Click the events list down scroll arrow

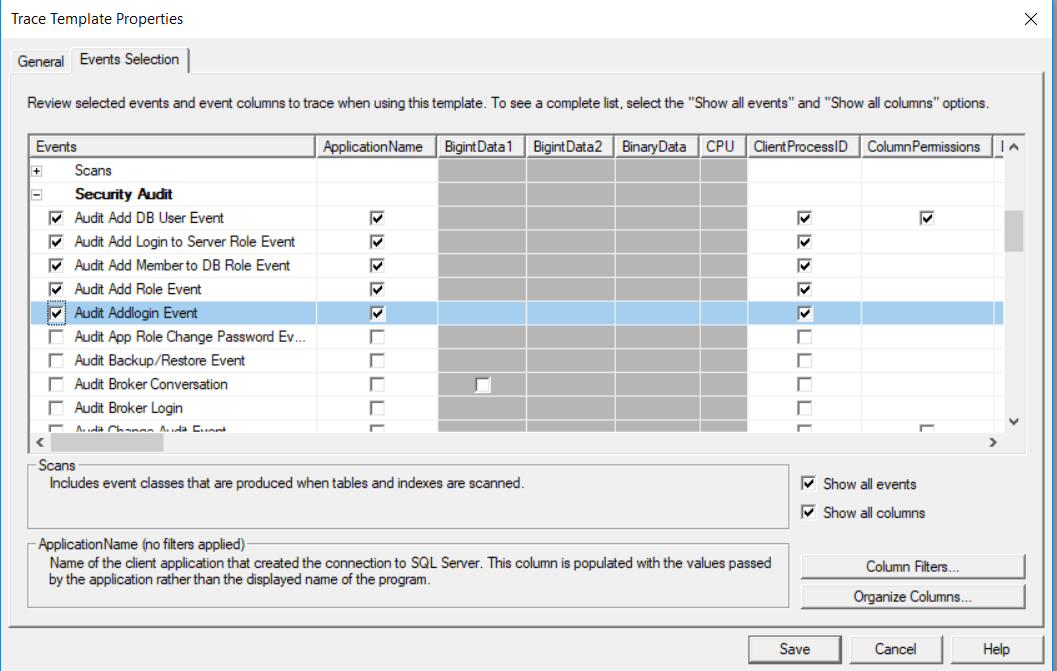click(x=1014, y=421)
